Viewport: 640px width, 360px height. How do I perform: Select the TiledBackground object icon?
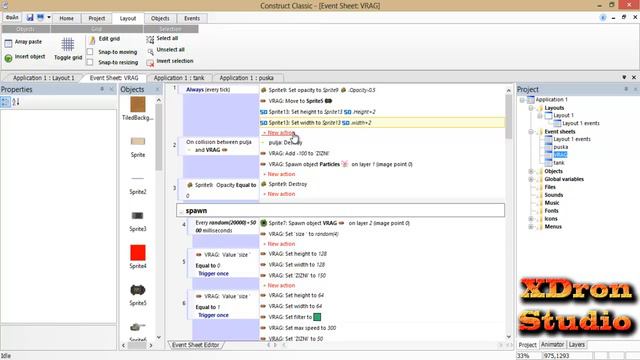(138, 104)
